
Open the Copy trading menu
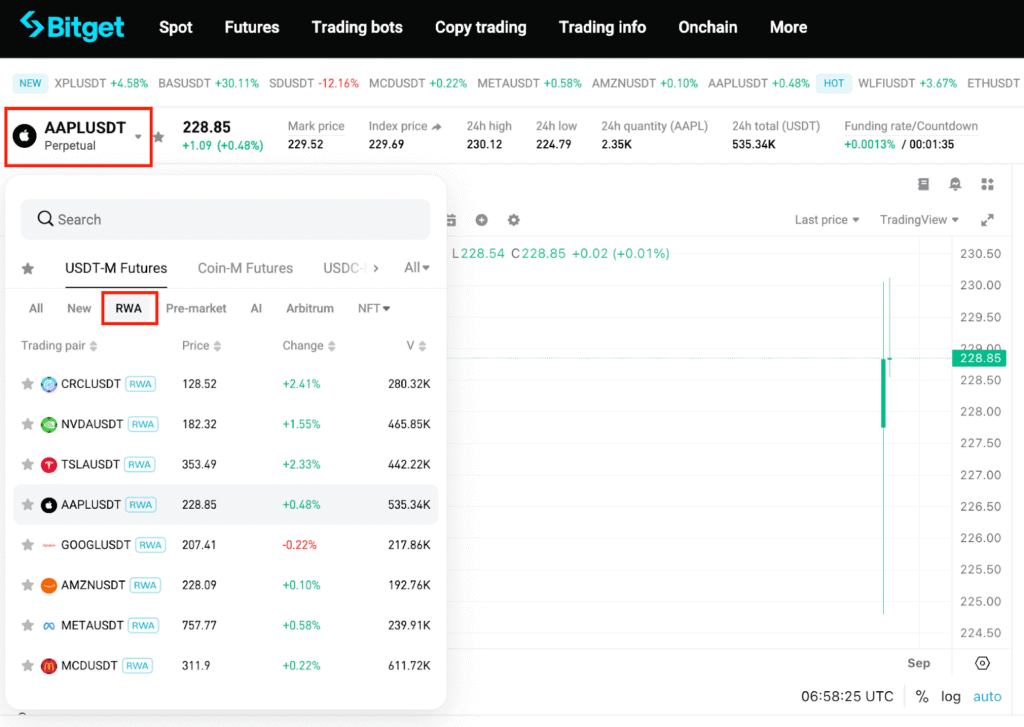click(x=480, y=27)
